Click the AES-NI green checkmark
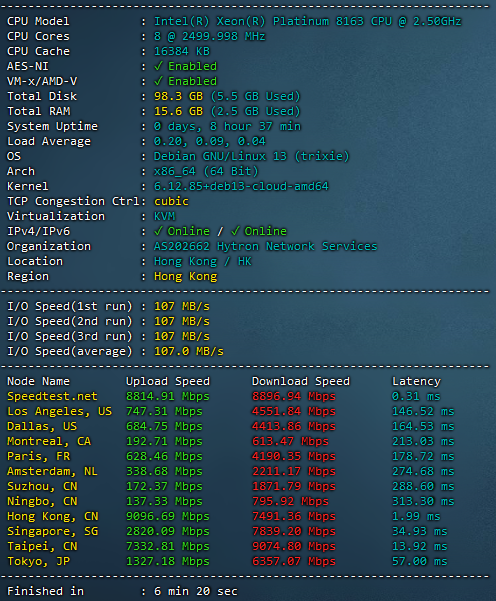The height and width of the screenshot is (601, 496). coord(158,66)
